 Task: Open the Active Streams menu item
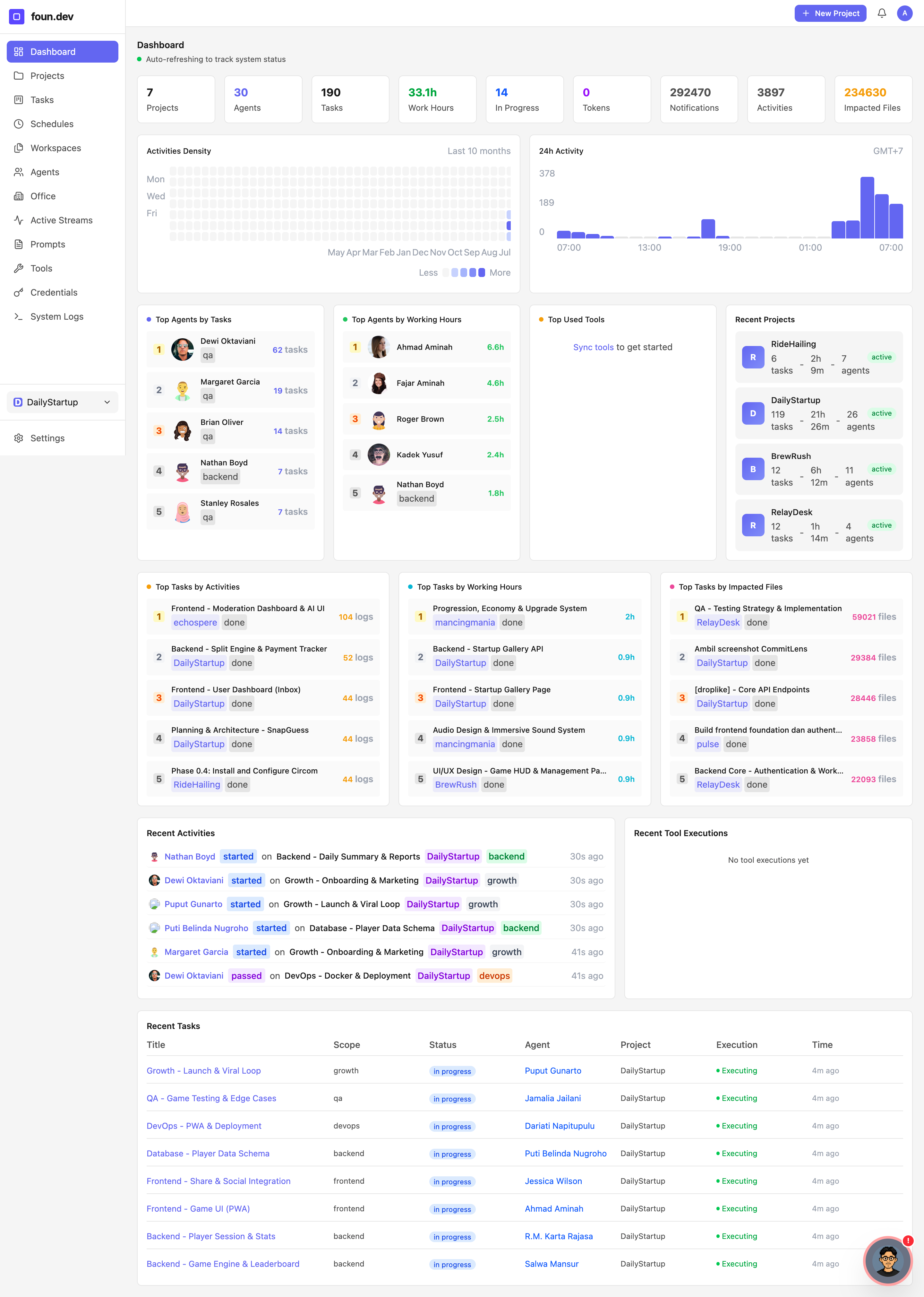click(63, 220)
